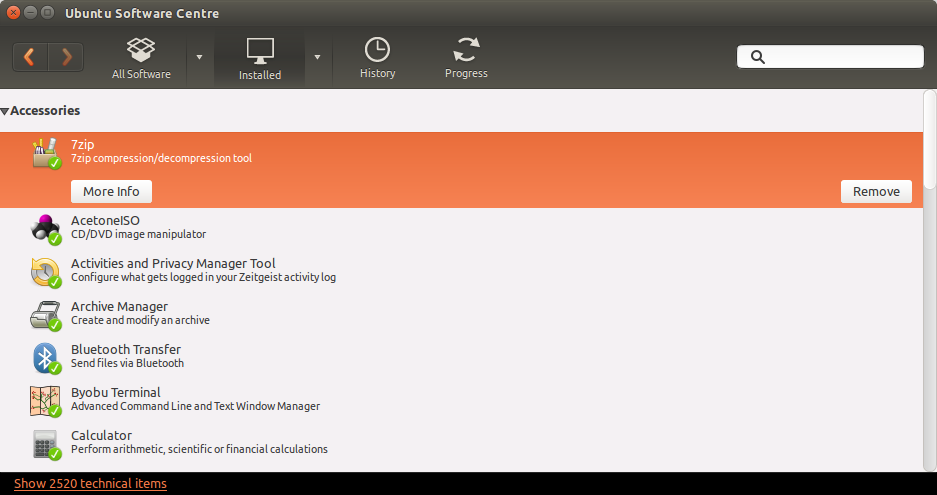937x495 pixels.
Task: Click the Zeitgeist activity log description
Action: [203, 277]
